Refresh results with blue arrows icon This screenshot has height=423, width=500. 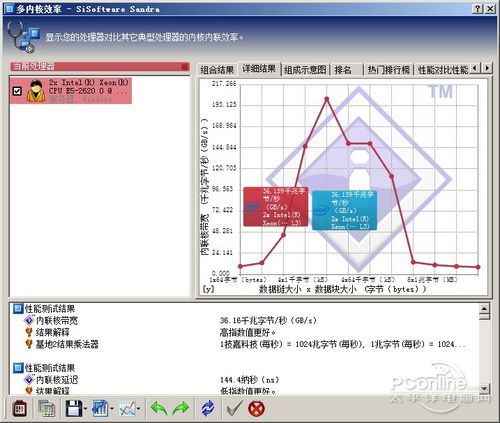(208, 408)
